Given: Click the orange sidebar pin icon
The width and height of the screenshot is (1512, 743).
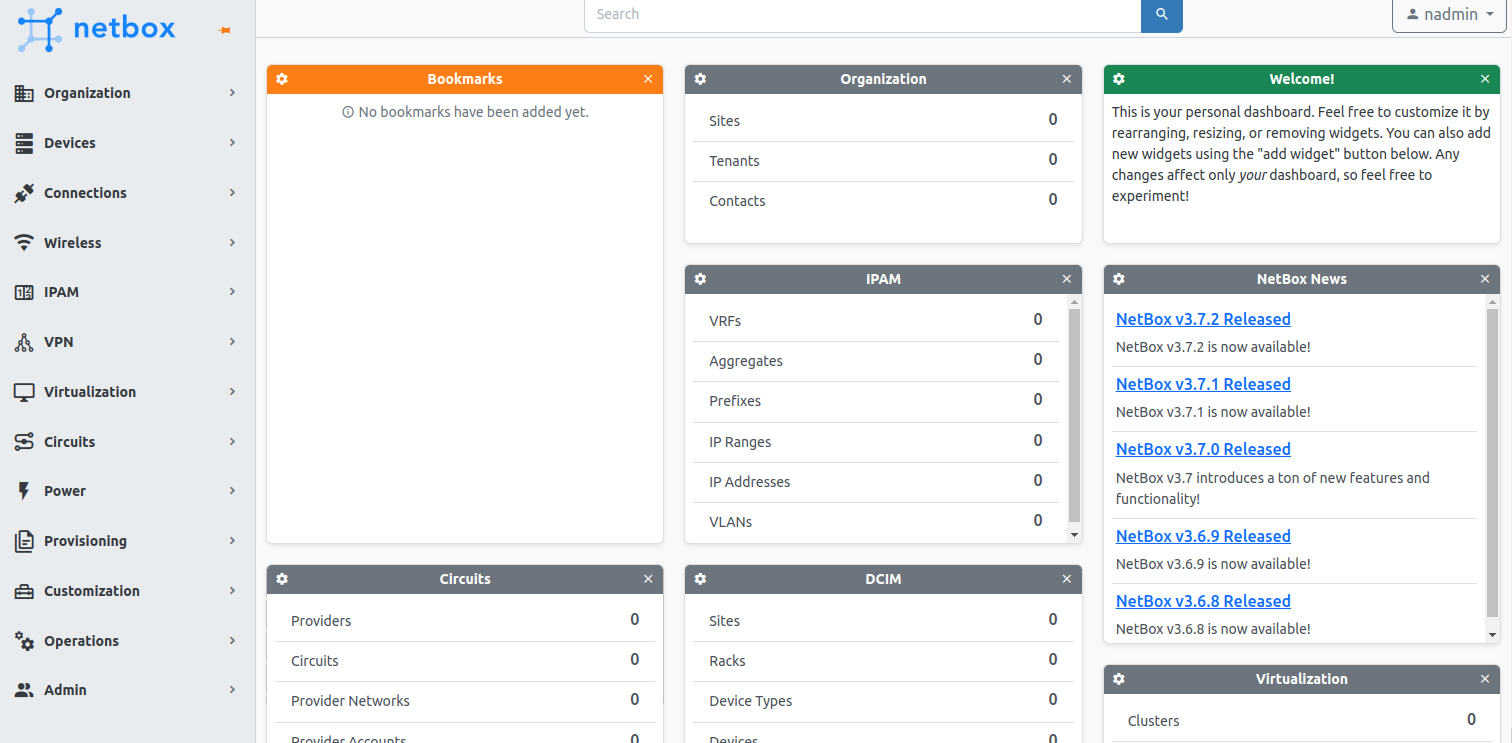Looking at the screenshot, I should click(225, 31).
